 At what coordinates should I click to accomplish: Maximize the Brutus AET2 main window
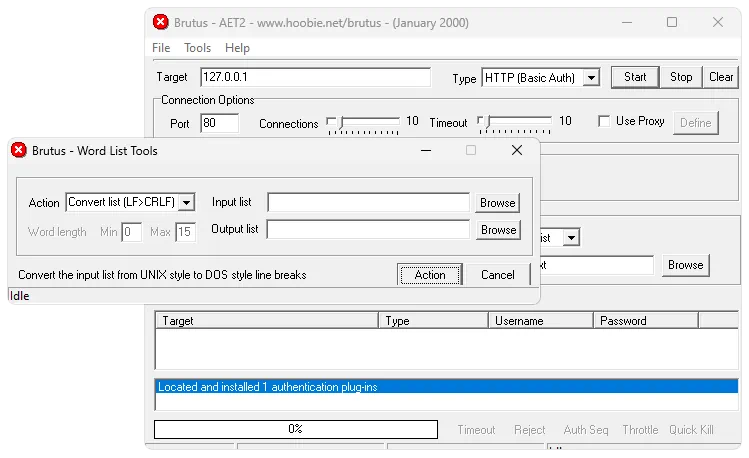click(672, 22)
